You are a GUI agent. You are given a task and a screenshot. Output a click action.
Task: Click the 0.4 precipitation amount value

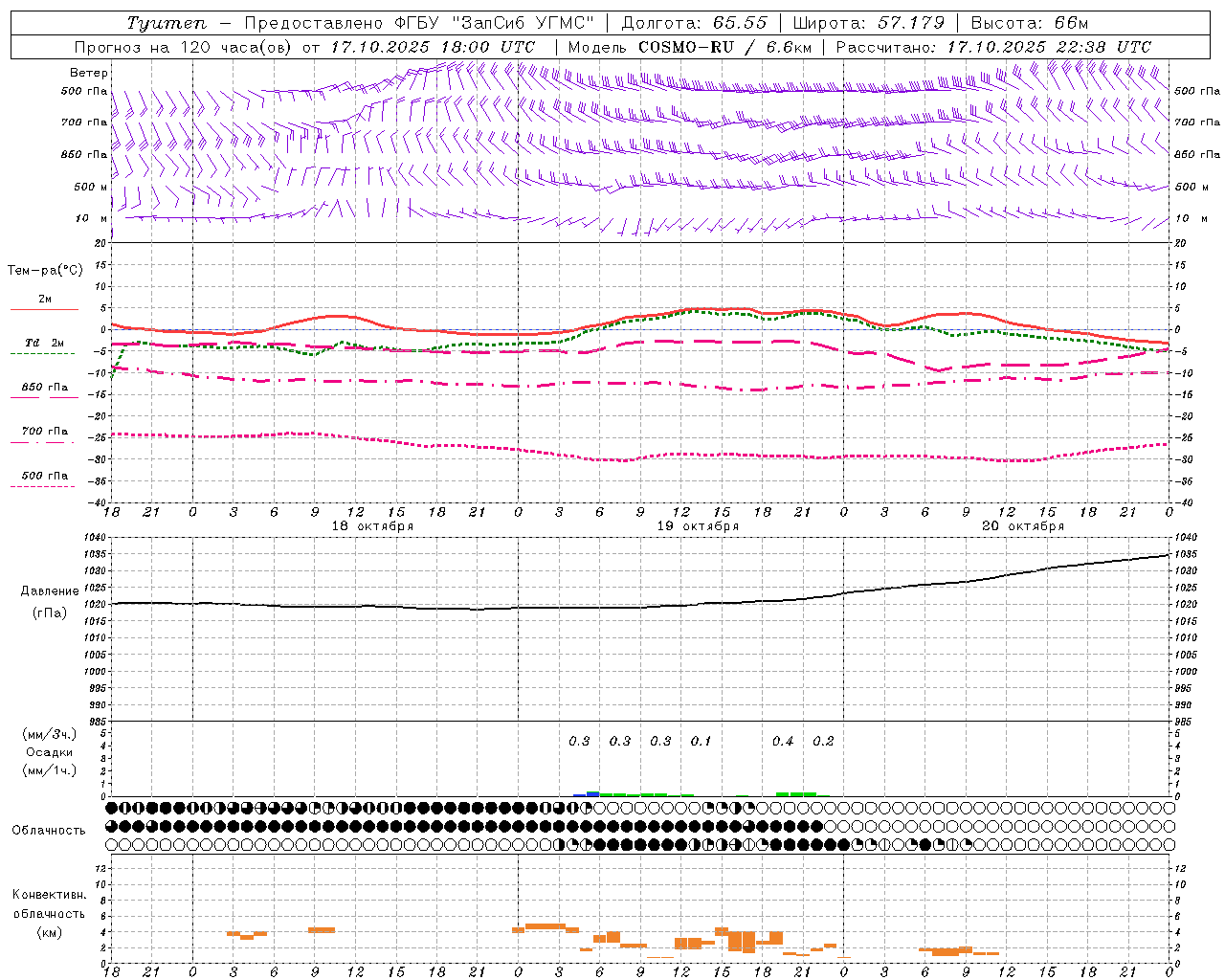pos(783,741)
